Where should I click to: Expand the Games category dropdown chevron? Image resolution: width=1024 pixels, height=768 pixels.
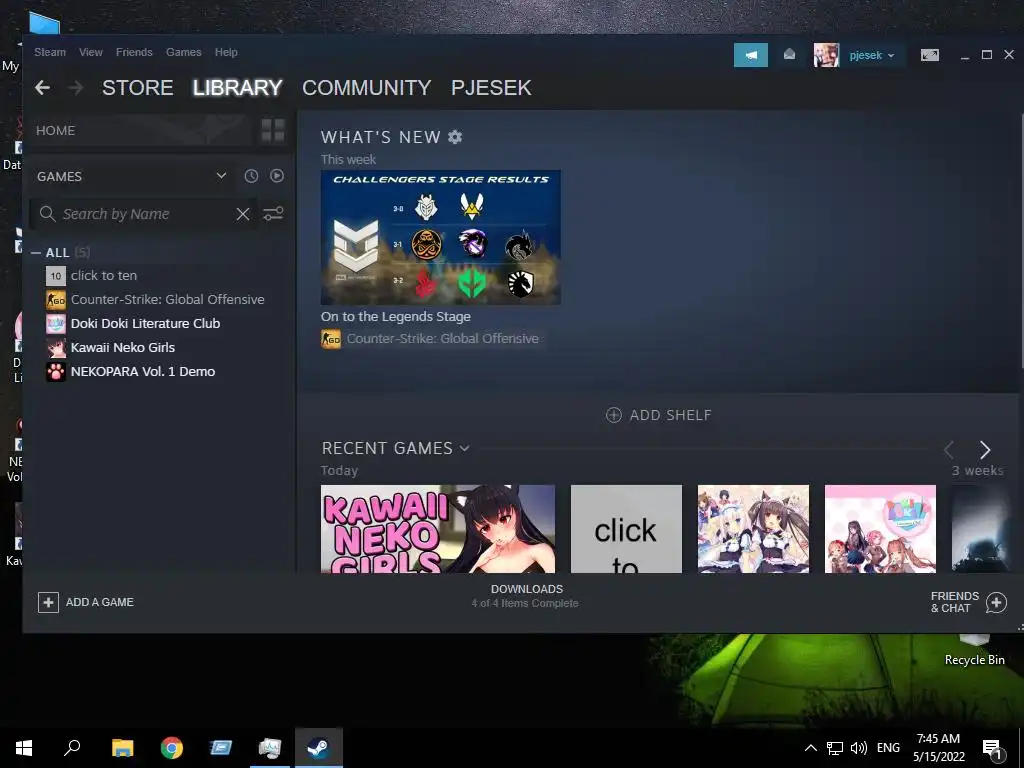(221, 176)
